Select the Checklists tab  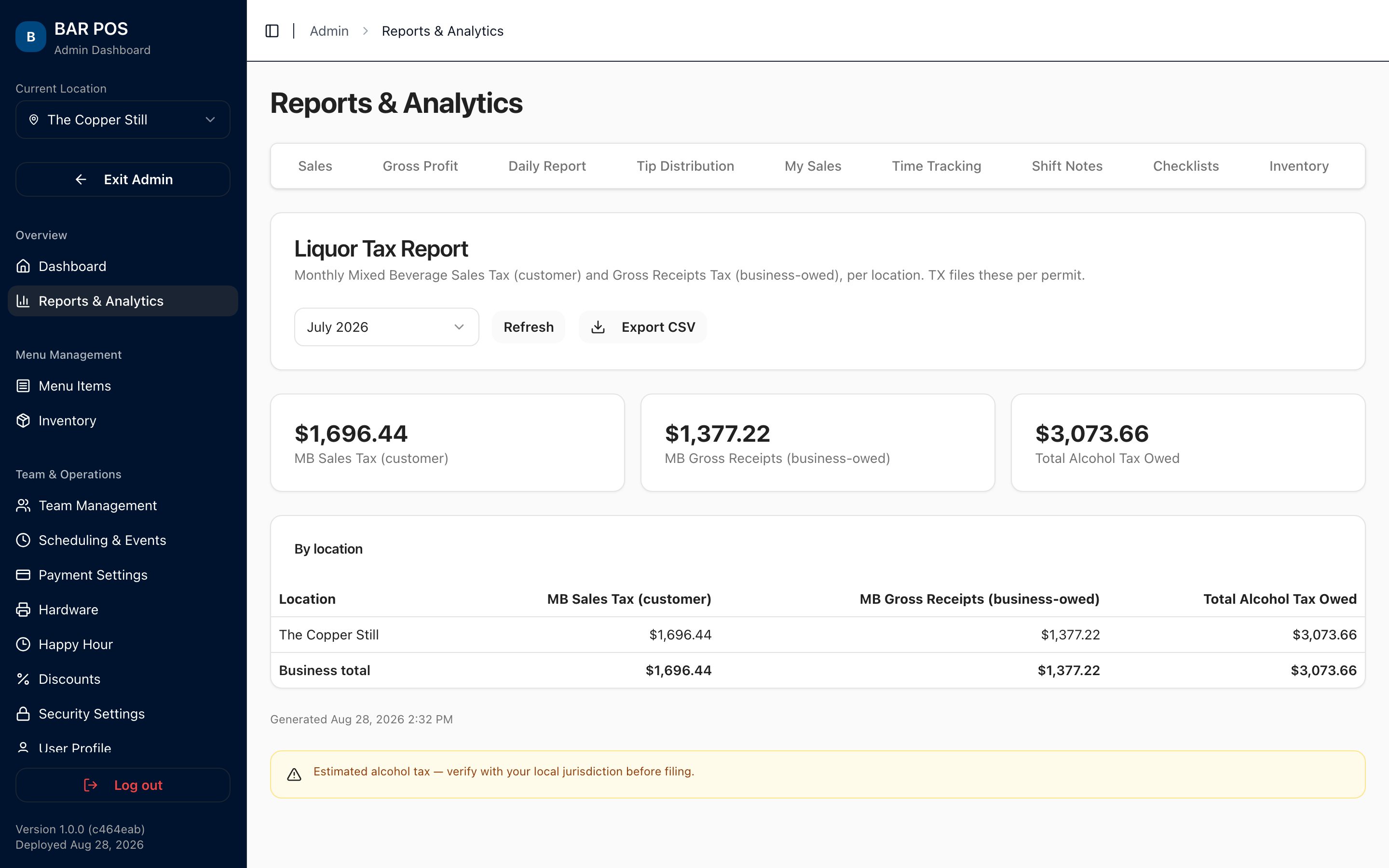(x=1186, y=166)
